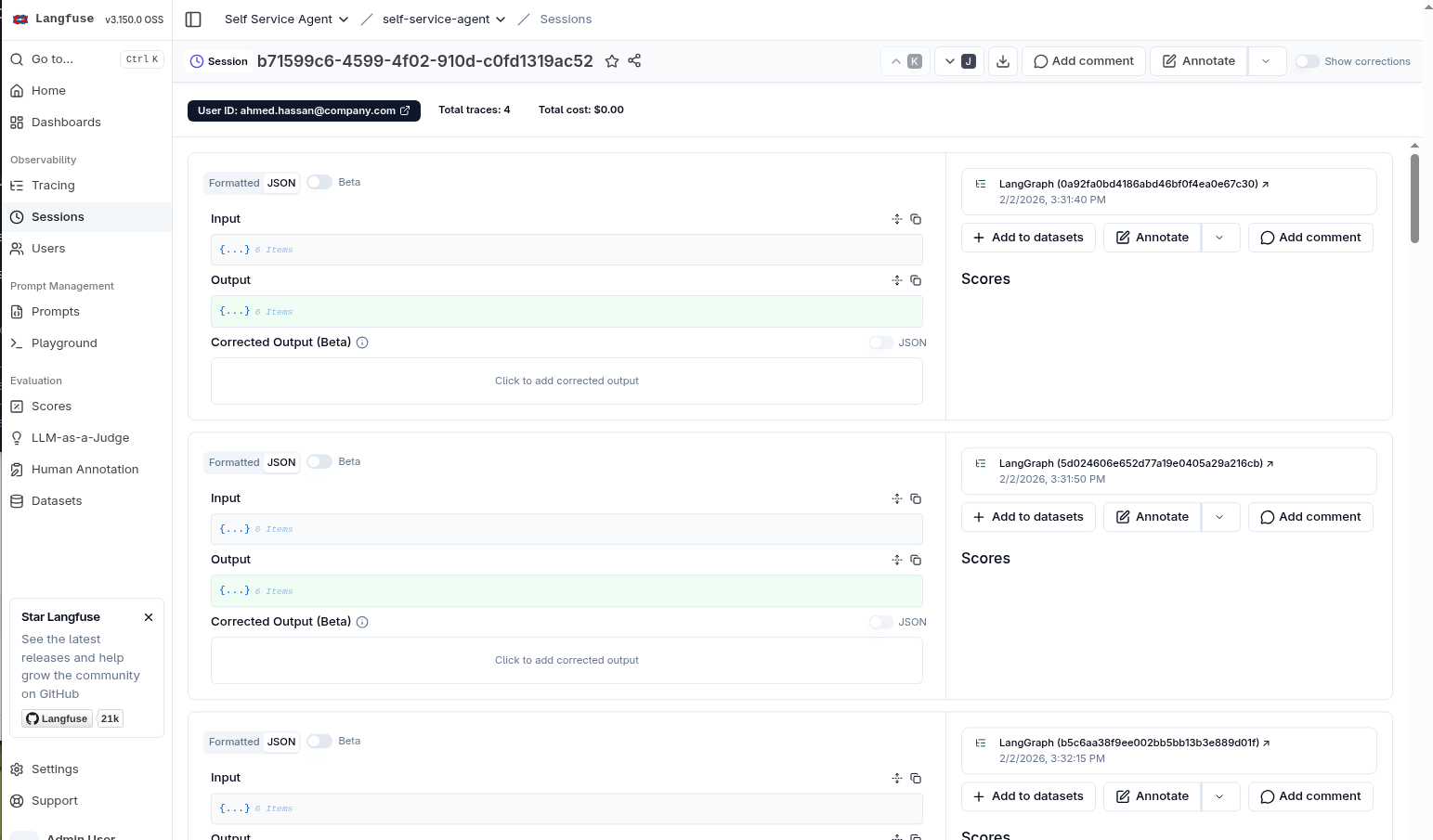Open info icon beside second Corrected Output
This screenshot has height=840, width=1433.
362,622
